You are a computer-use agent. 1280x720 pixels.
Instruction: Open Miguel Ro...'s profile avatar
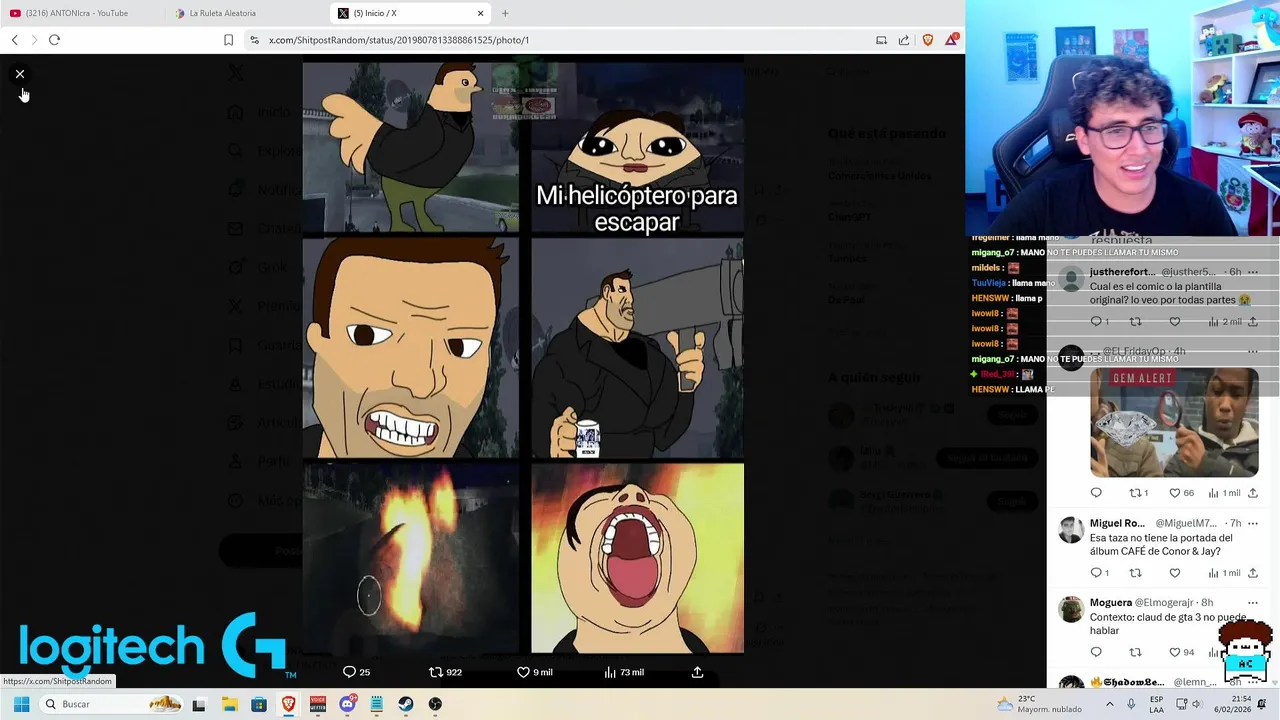(x=1071, y=529)
